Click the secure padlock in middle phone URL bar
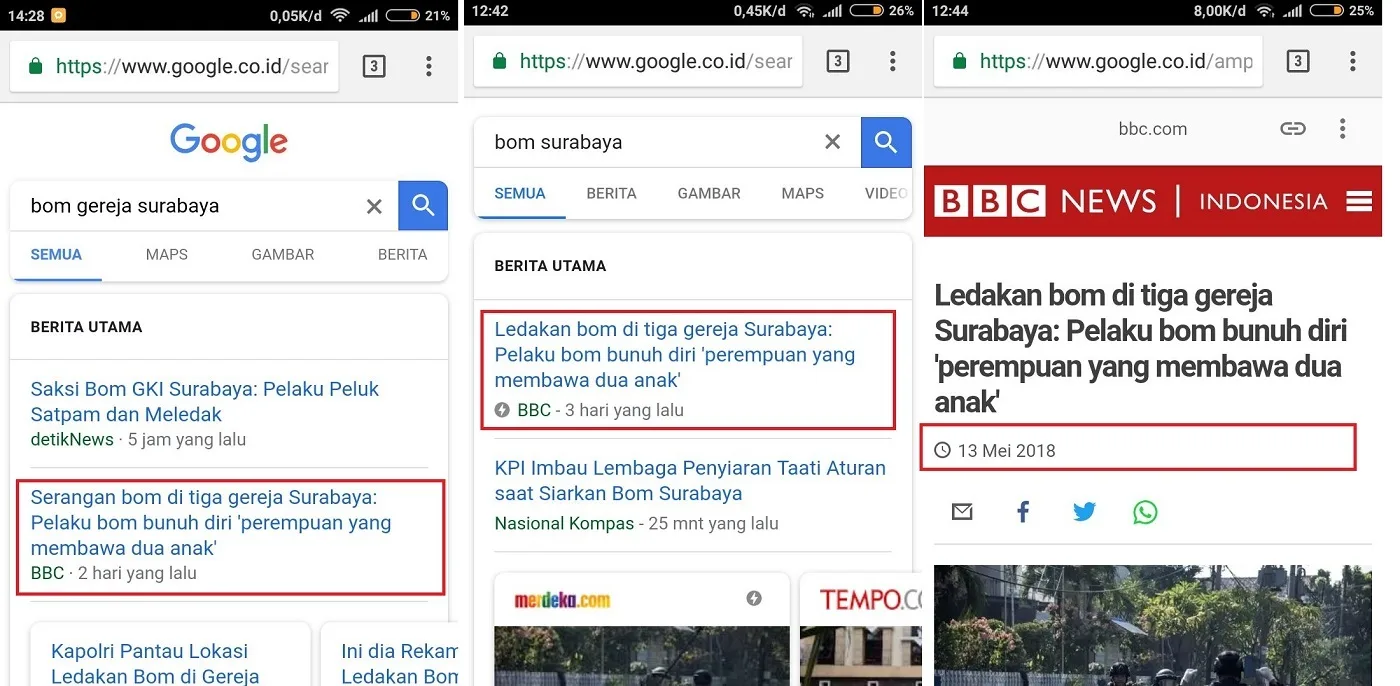The height and width of the screenshot is (686, 1400). click(500, 62)
